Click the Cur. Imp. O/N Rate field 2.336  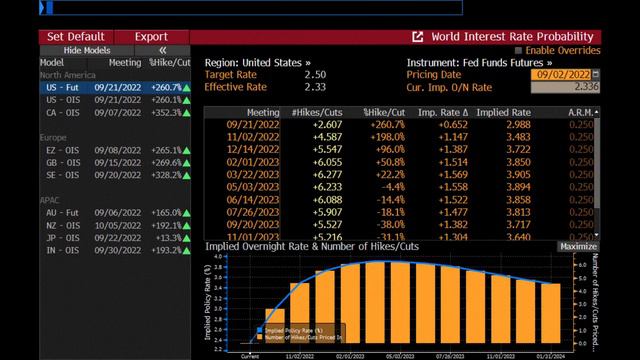coord(565,87)
